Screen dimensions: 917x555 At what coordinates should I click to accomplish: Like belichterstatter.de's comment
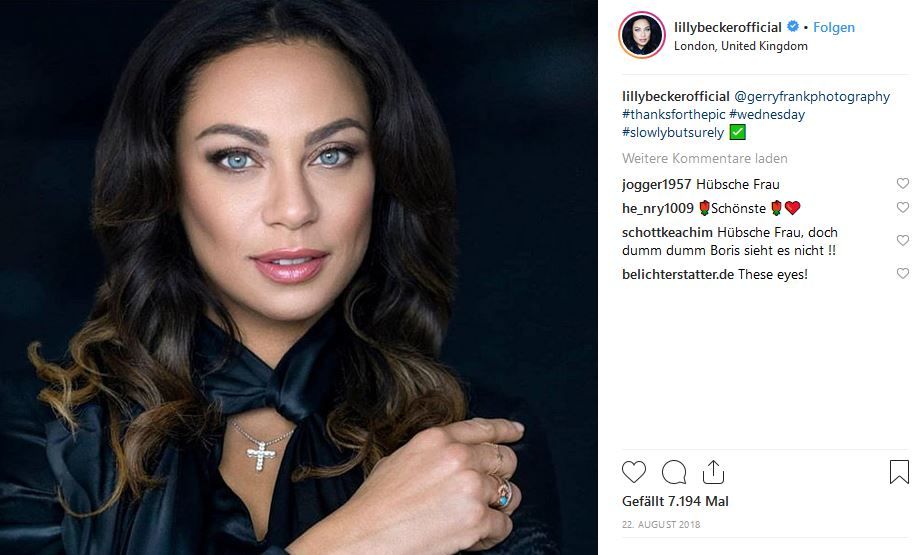[903, 274]
